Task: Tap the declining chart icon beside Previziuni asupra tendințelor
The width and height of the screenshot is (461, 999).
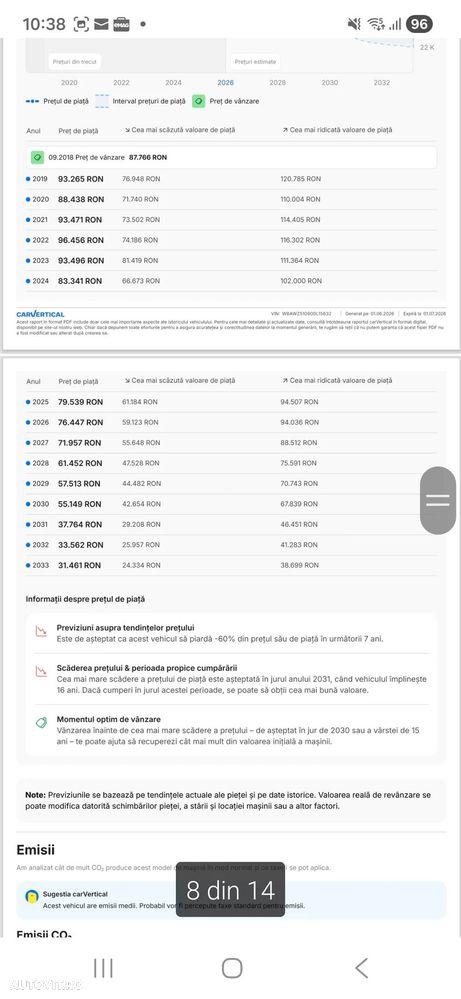Action: [41, 631]
